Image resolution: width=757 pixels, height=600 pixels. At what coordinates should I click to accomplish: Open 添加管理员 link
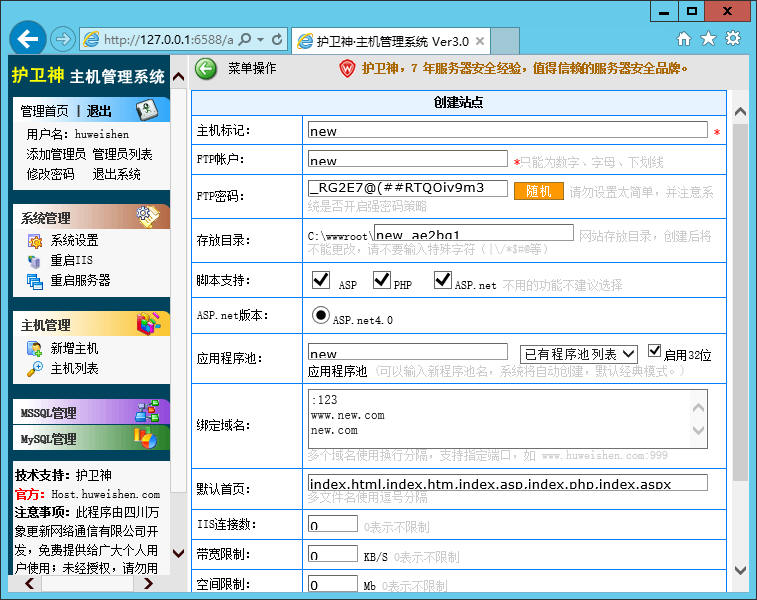pyautogui.click(x=56, y=154)
